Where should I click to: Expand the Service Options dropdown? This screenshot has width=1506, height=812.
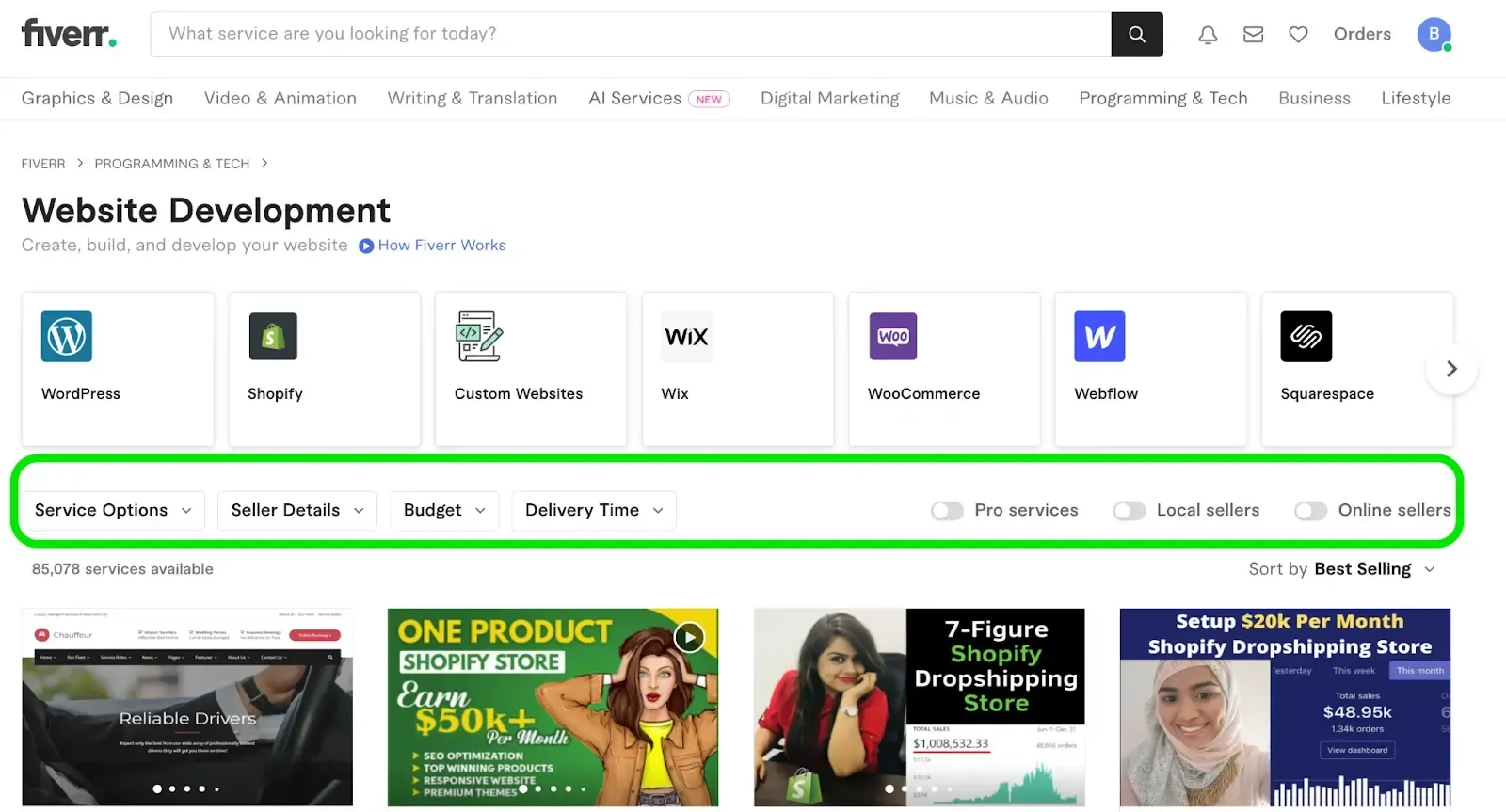point(113,511)
